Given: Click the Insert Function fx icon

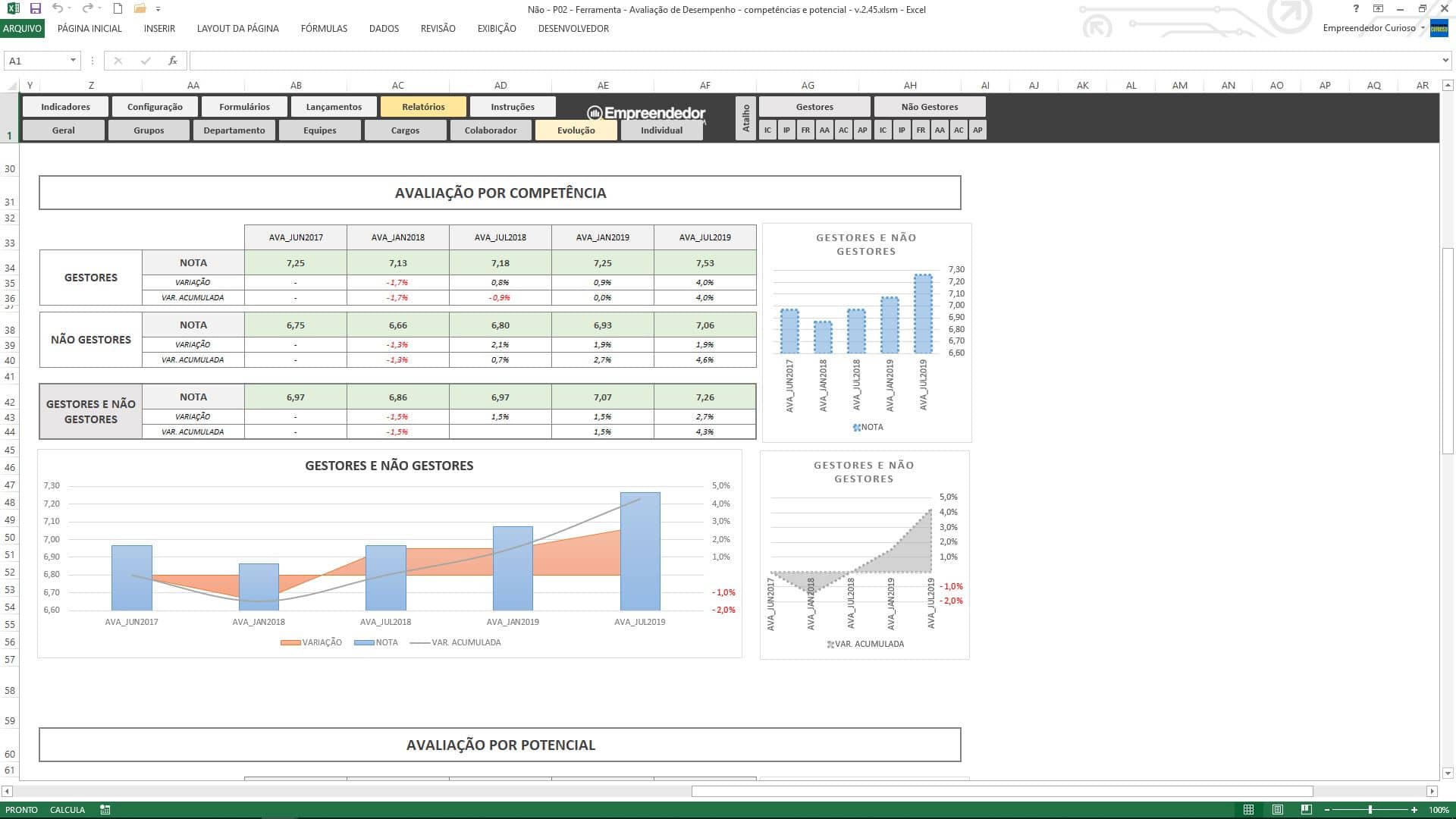Looking at the screenshot, I should click(173, 61).
